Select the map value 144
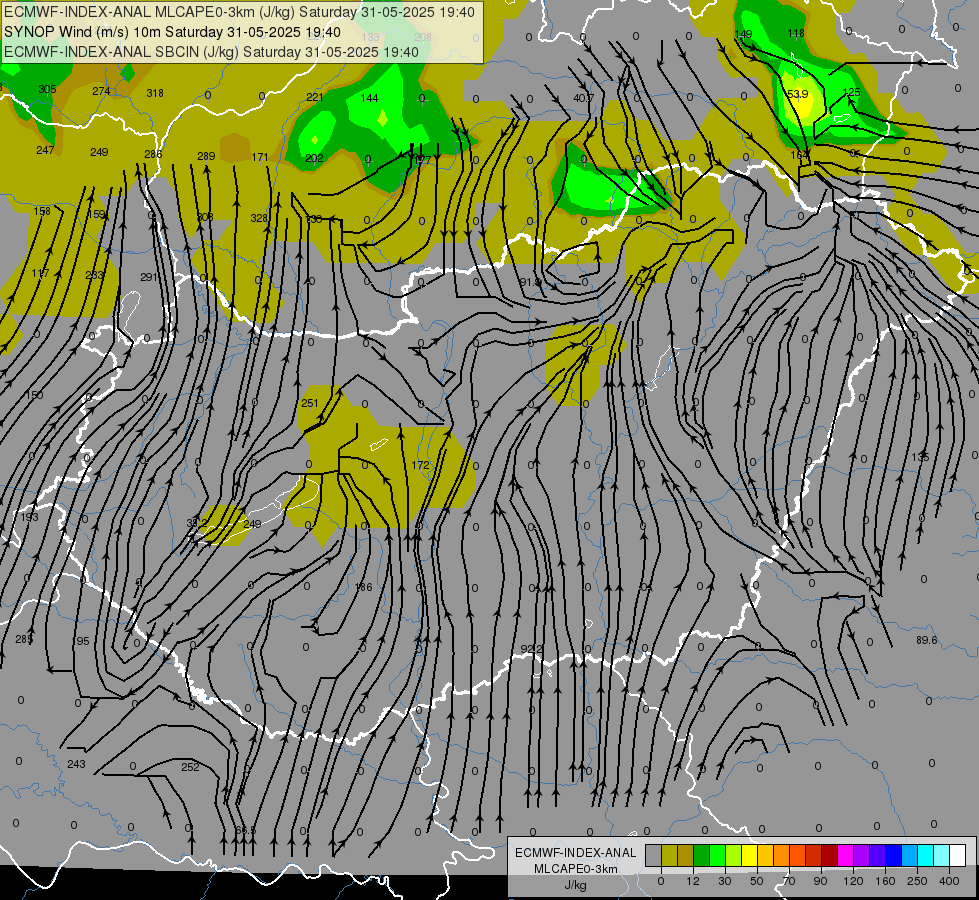979x900 pixels. click(x=370, y=98)
